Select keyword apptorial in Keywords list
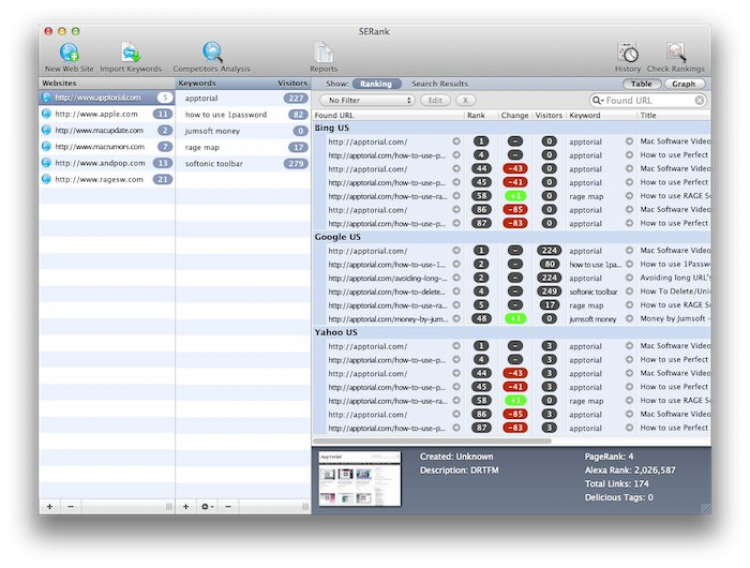750x568 pixels. [x=243, y=98]
